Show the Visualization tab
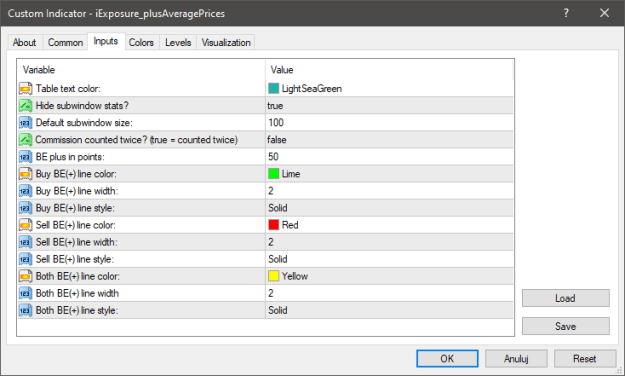 pyautogui.click(x=226, y=42)
